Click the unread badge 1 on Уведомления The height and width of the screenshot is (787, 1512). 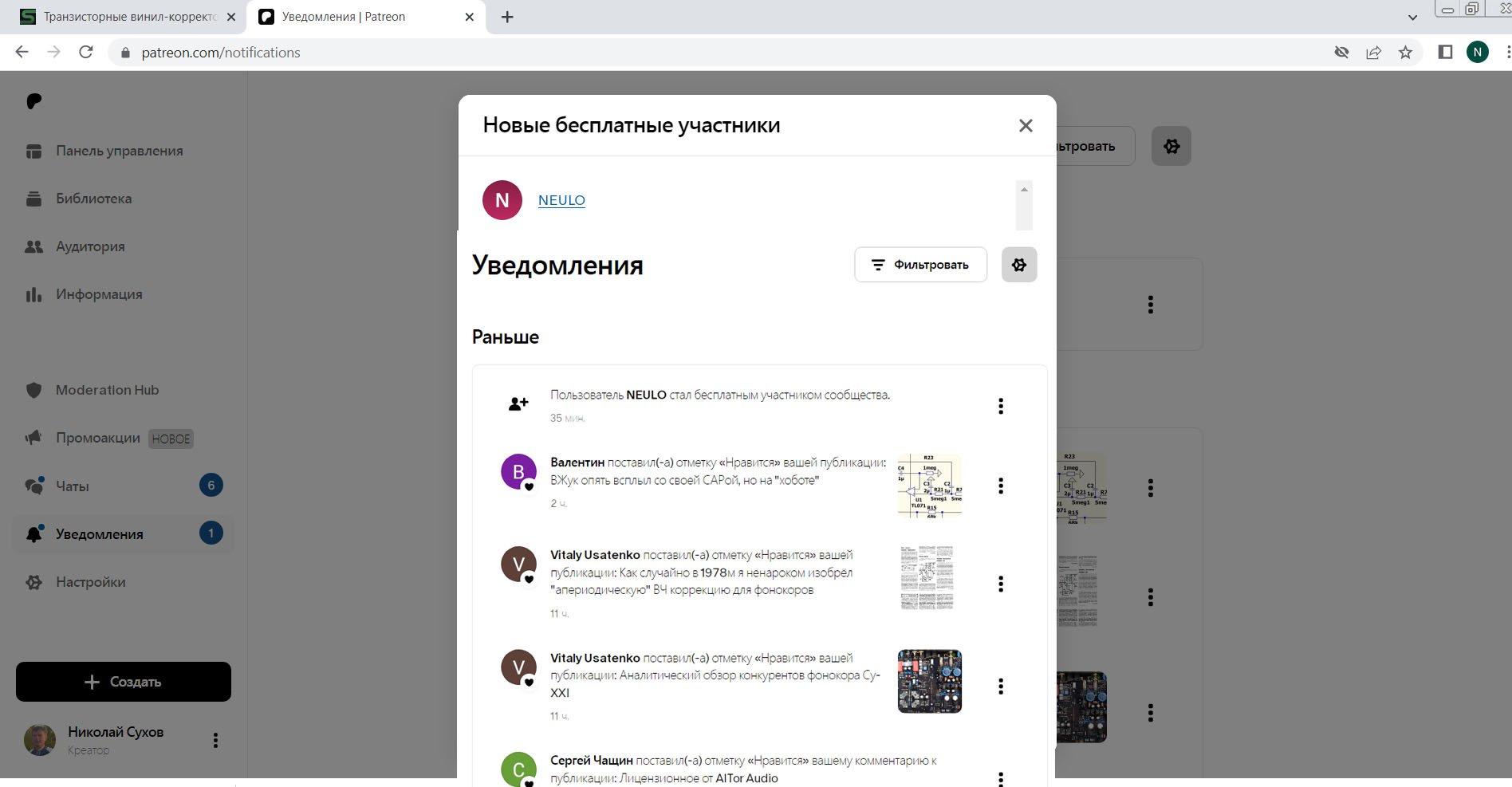click(x=211, y=533)
